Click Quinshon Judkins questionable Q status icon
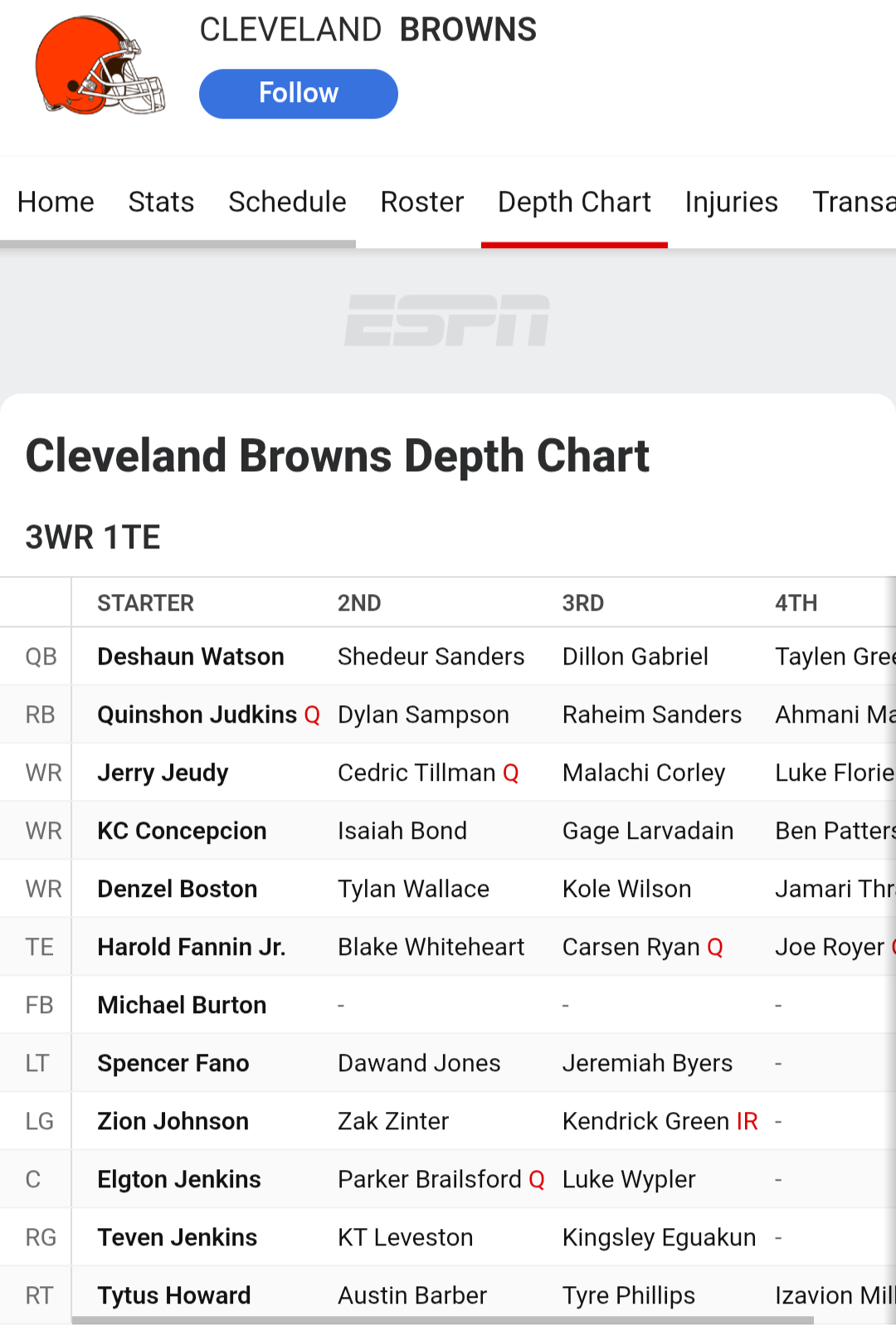Screen dimensions: 896x1336 [312, 715]
